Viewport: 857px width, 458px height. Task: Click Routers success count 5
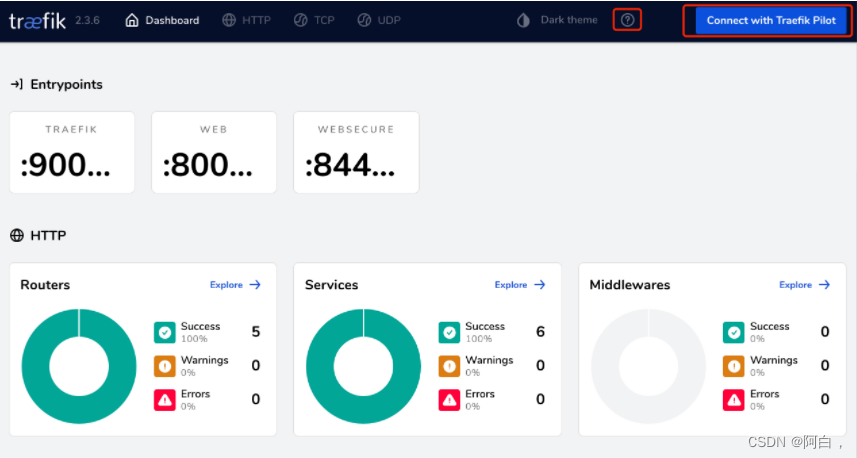[256, 332]
